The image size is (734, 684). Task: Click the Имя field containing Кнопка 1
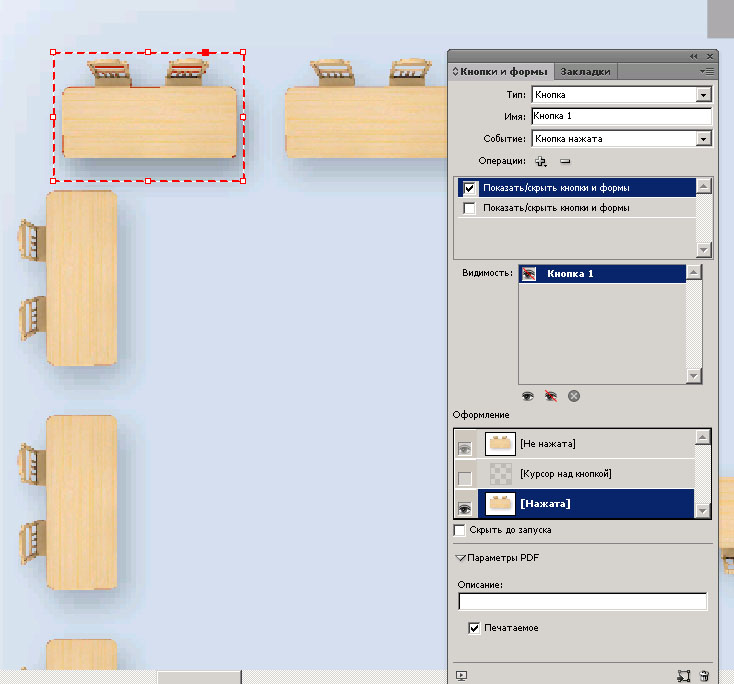[622, 116]
